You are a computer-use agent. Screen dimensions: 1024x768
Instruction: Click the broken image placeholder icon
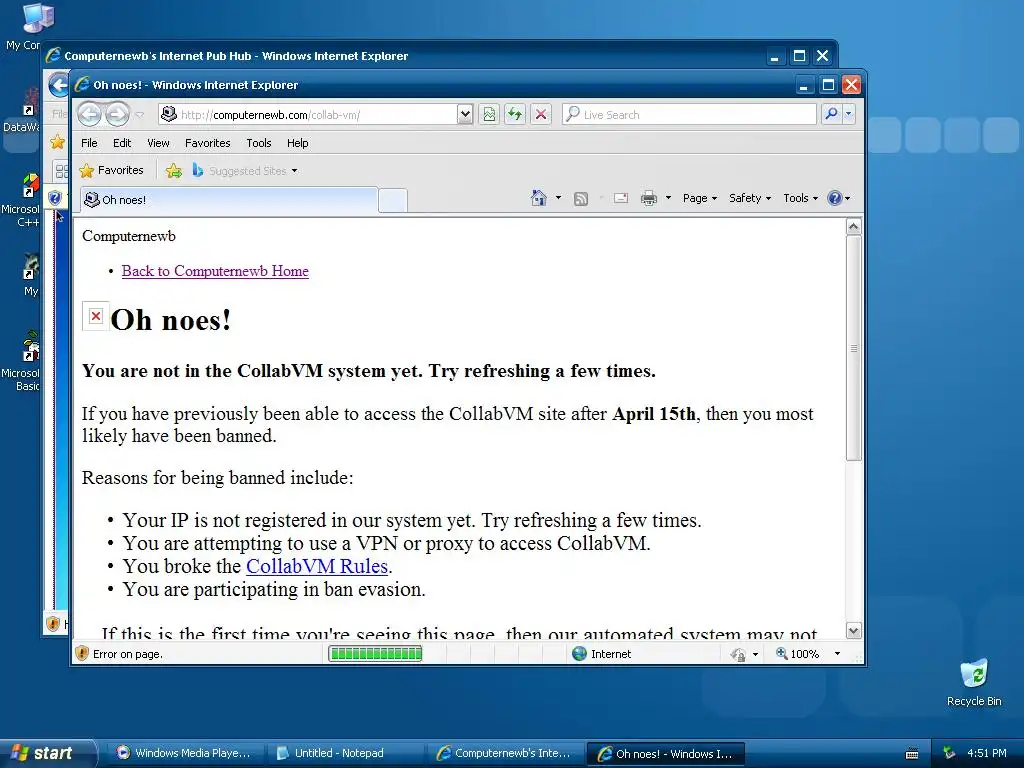tap(96, 316)
